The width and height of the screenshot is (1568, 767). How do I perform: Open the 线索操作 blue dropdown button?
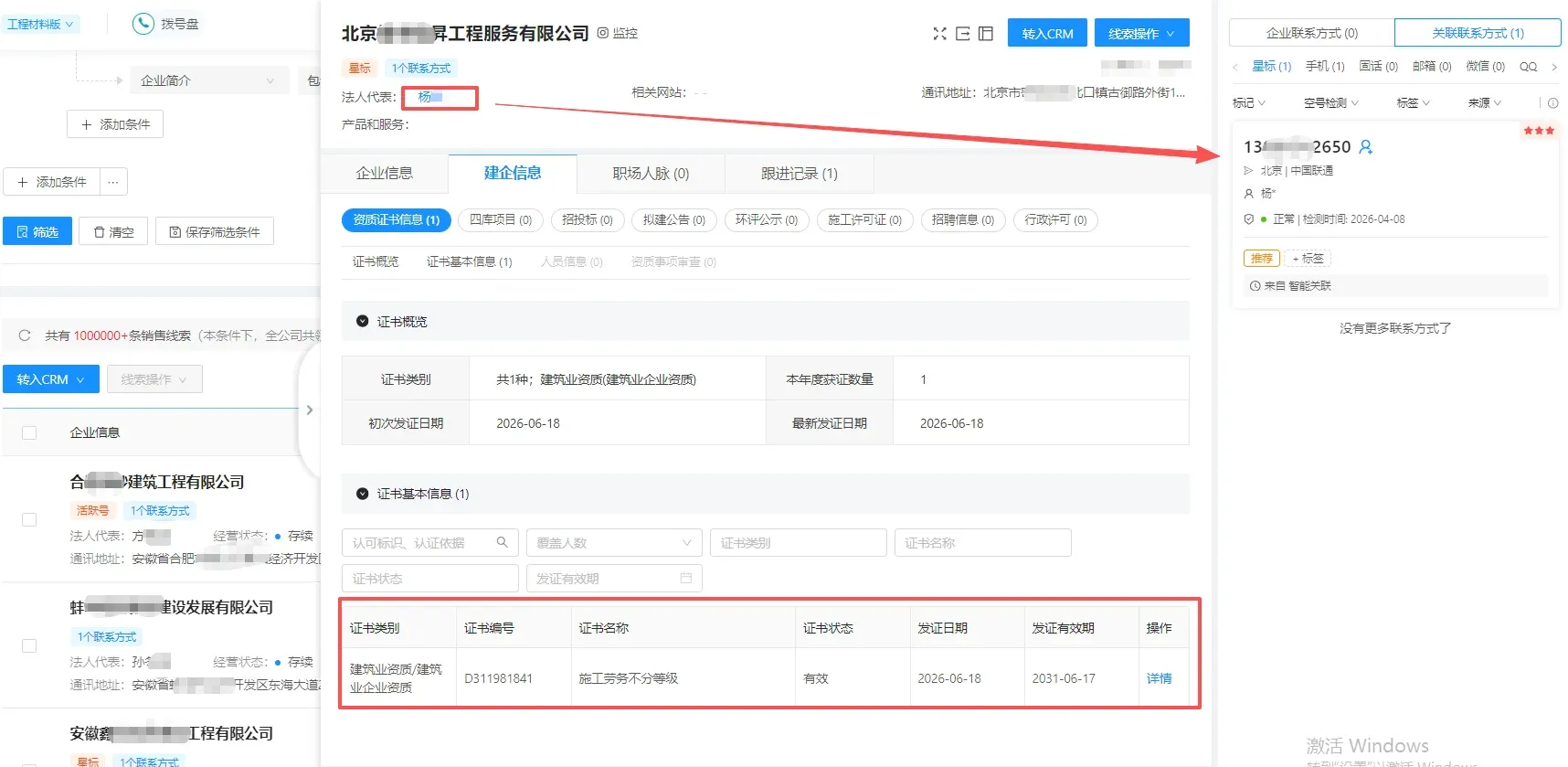coord(1142,34)
